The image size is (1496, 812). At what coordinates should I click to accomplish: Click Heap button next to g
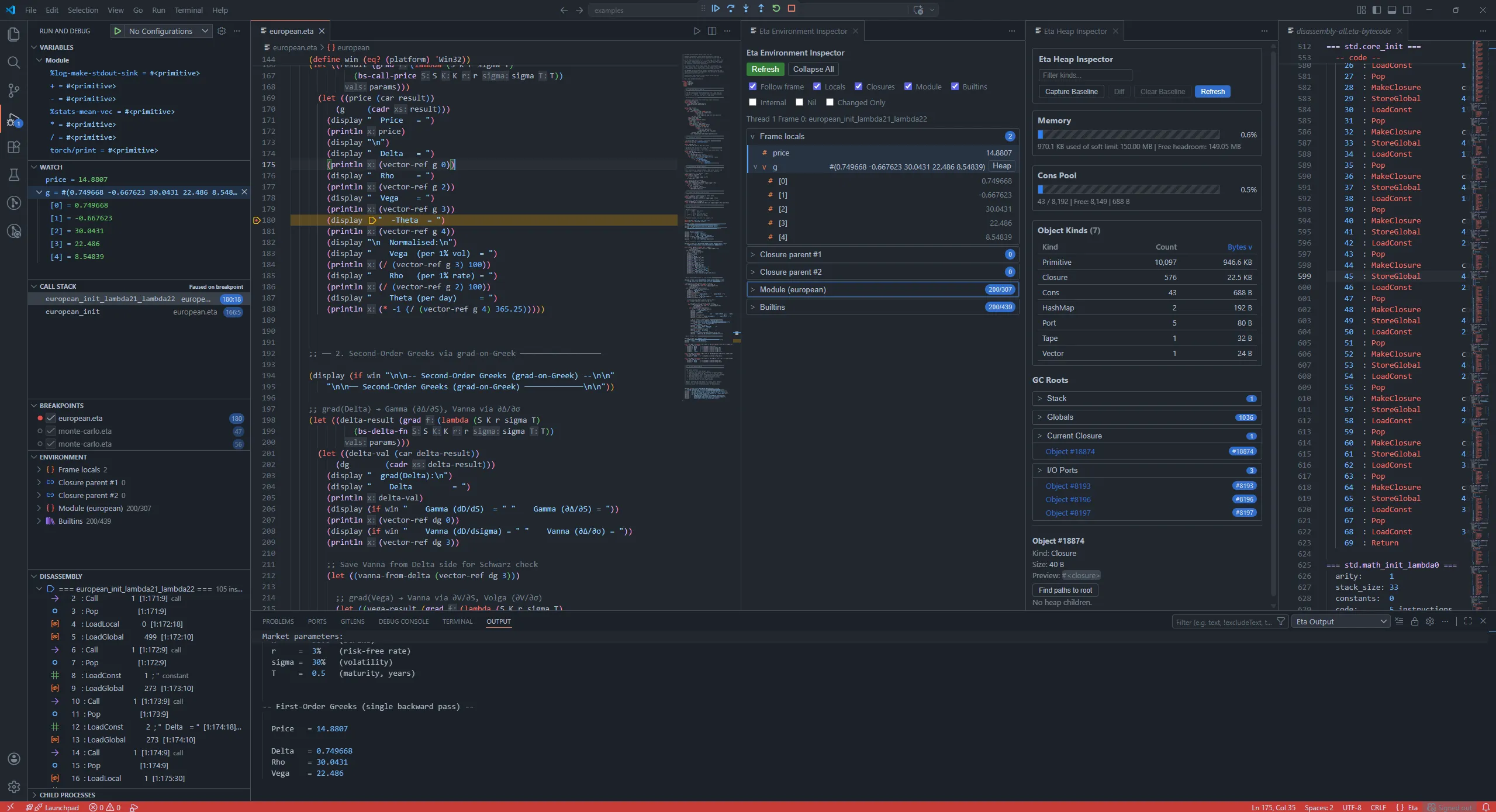click(1001, 167)
